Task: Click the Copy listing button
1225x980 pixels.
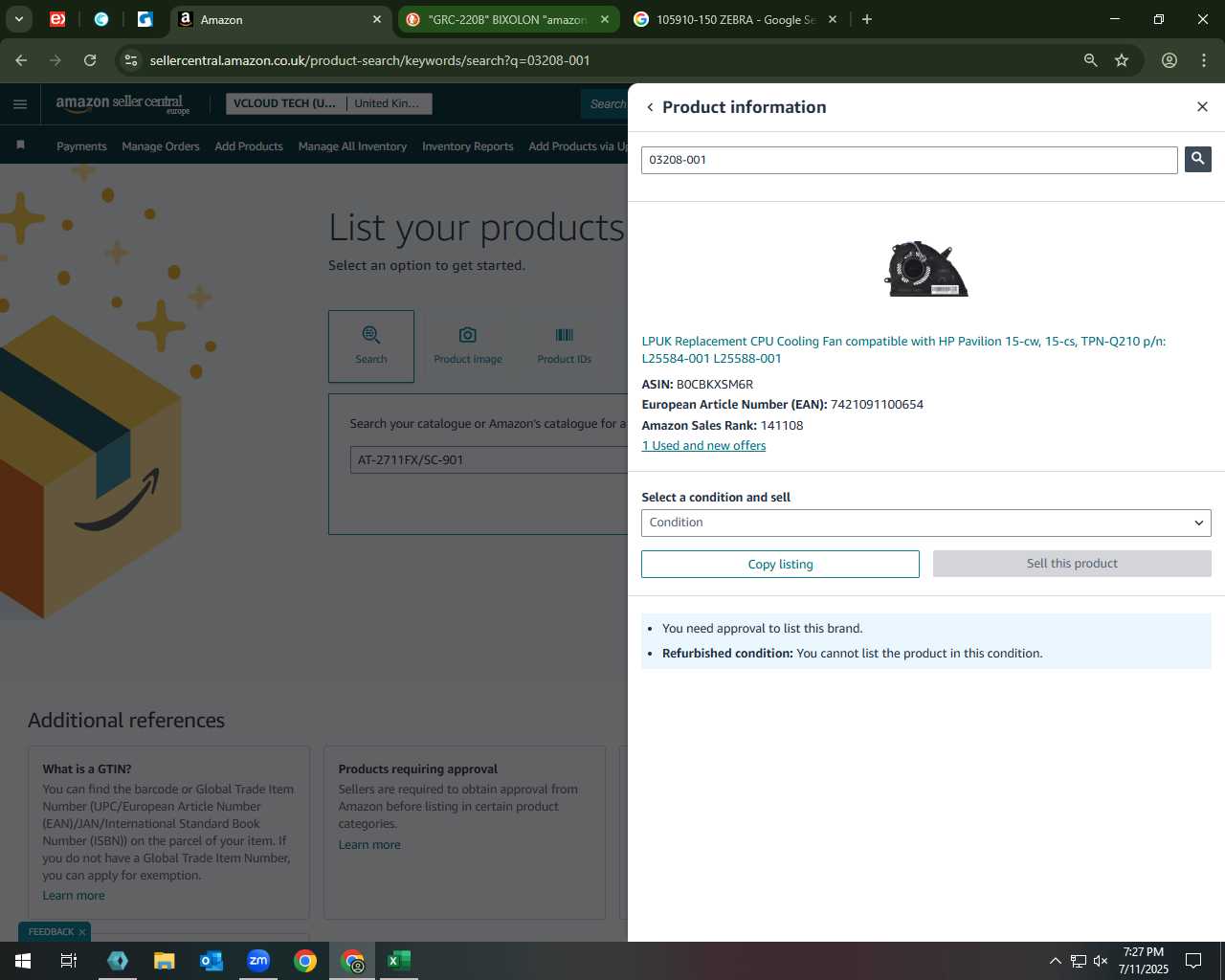Action: pos(780,564)
